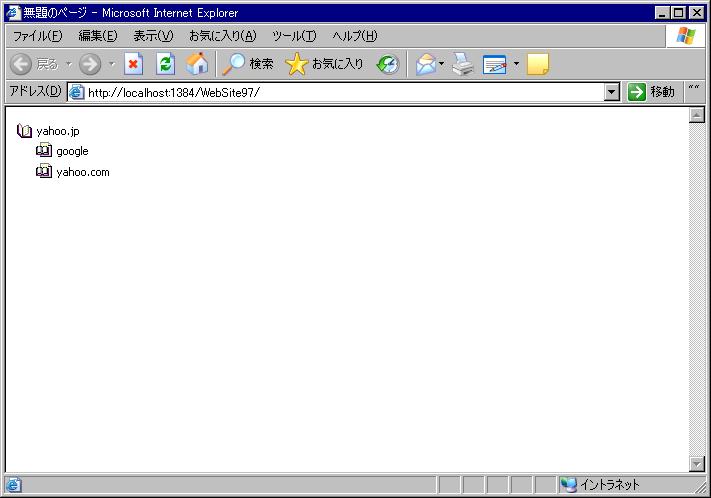This screenshot has height=498, width=711.
Task: Click the Back (戻る) arrow icon
Action: [20, 64]
